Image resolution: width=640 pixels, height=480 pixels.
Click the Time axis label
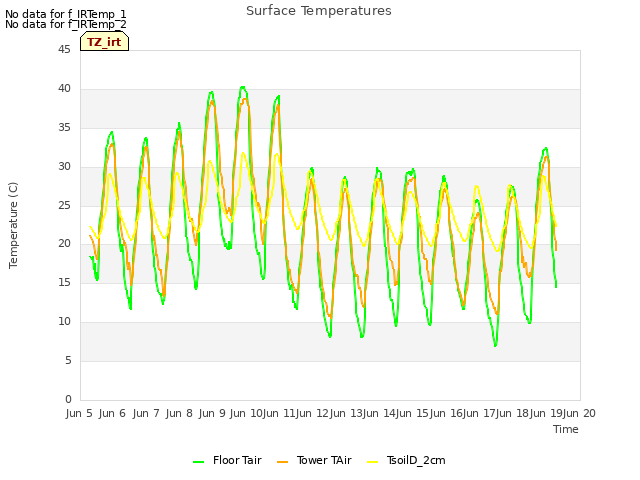pyautogui.click(x=566, y=429)
